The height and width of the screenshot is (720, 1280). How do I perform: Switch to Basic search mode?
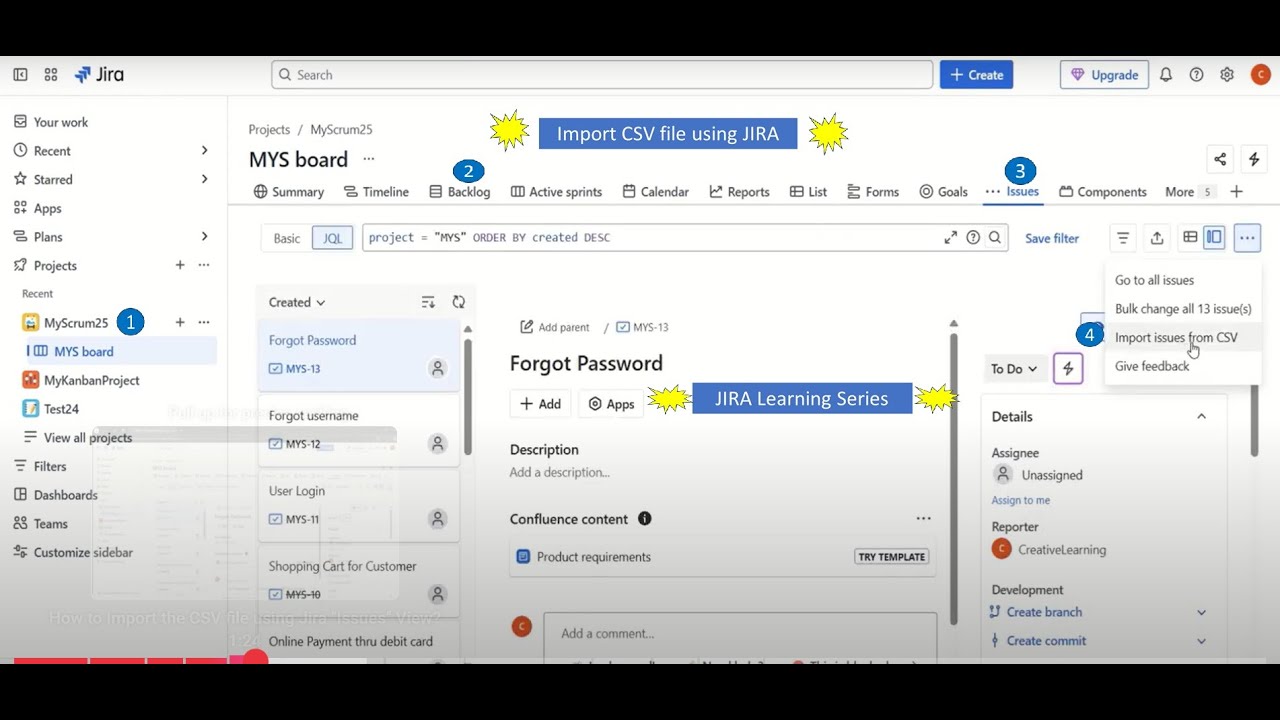[x=287, y=238]
